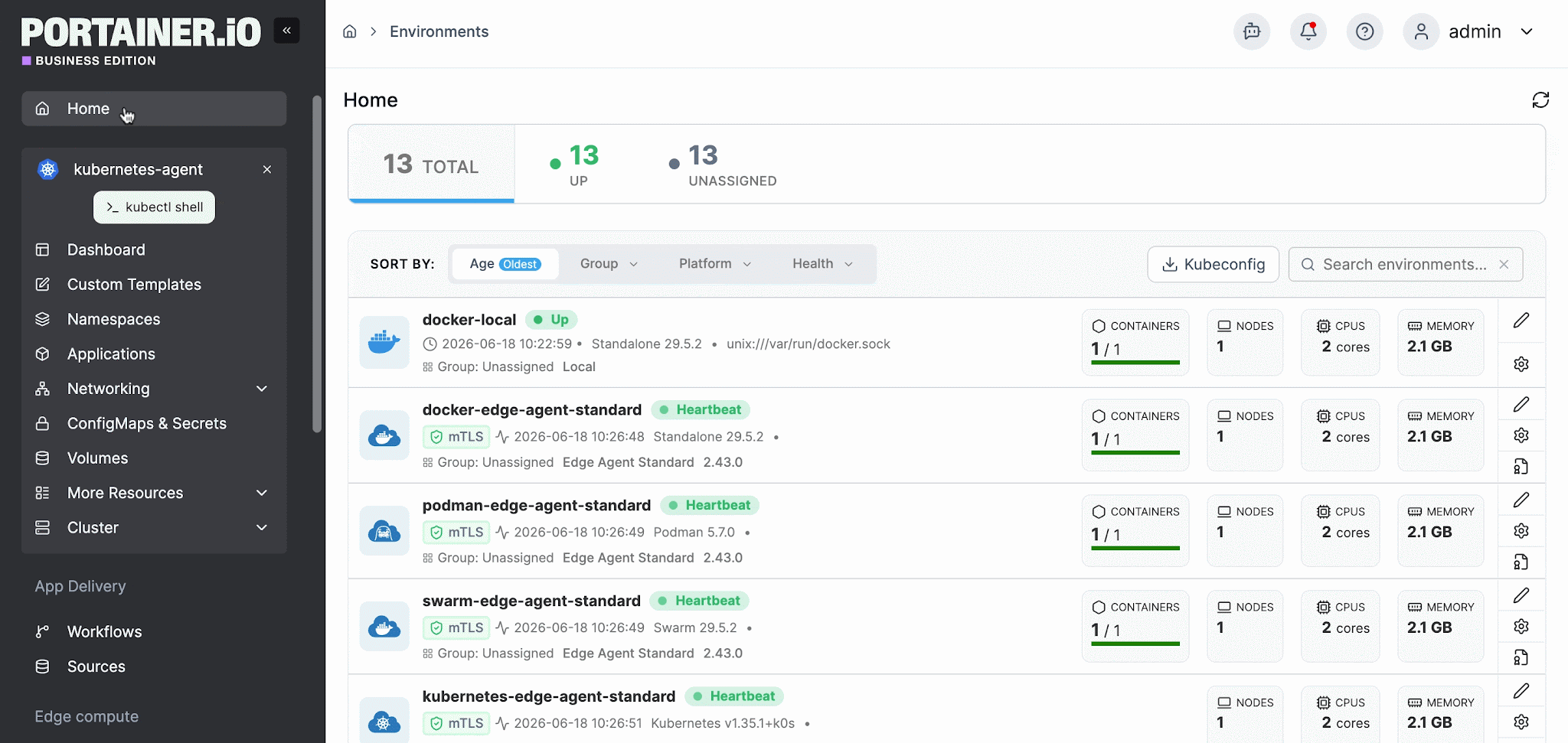Edit the kubernetes-edge-agent-standard environment
The image size is (1568, 743).
[x=1521, y=691]
